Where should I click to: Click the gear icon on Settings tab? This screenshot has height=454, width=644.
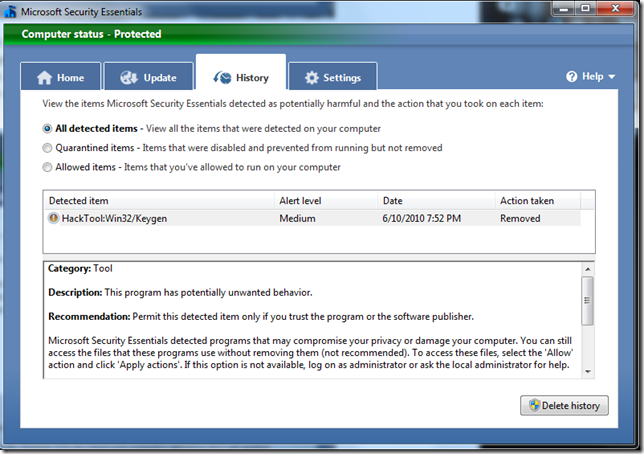[312, 78]
